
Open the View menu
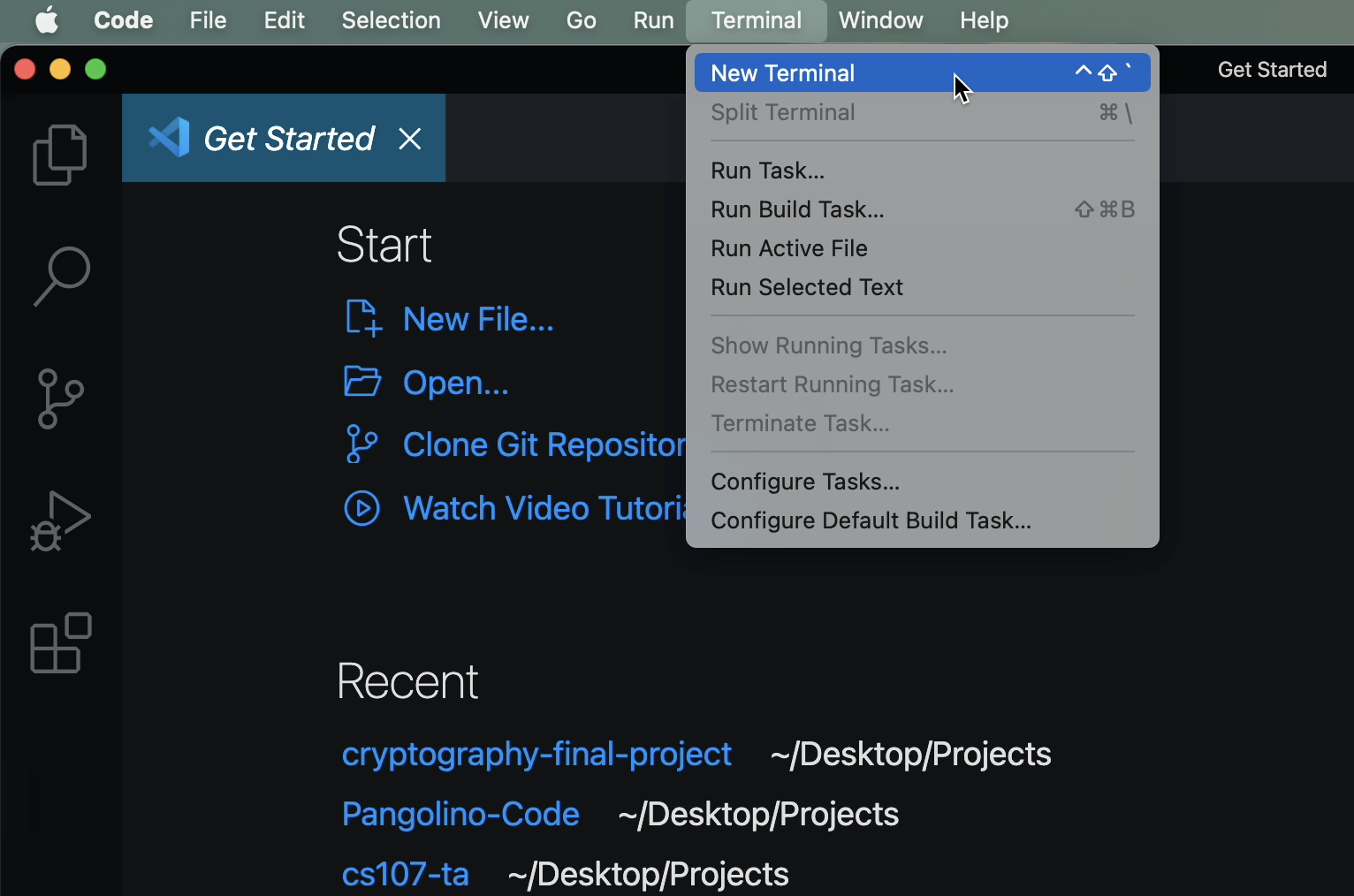(x=503, y=19)
